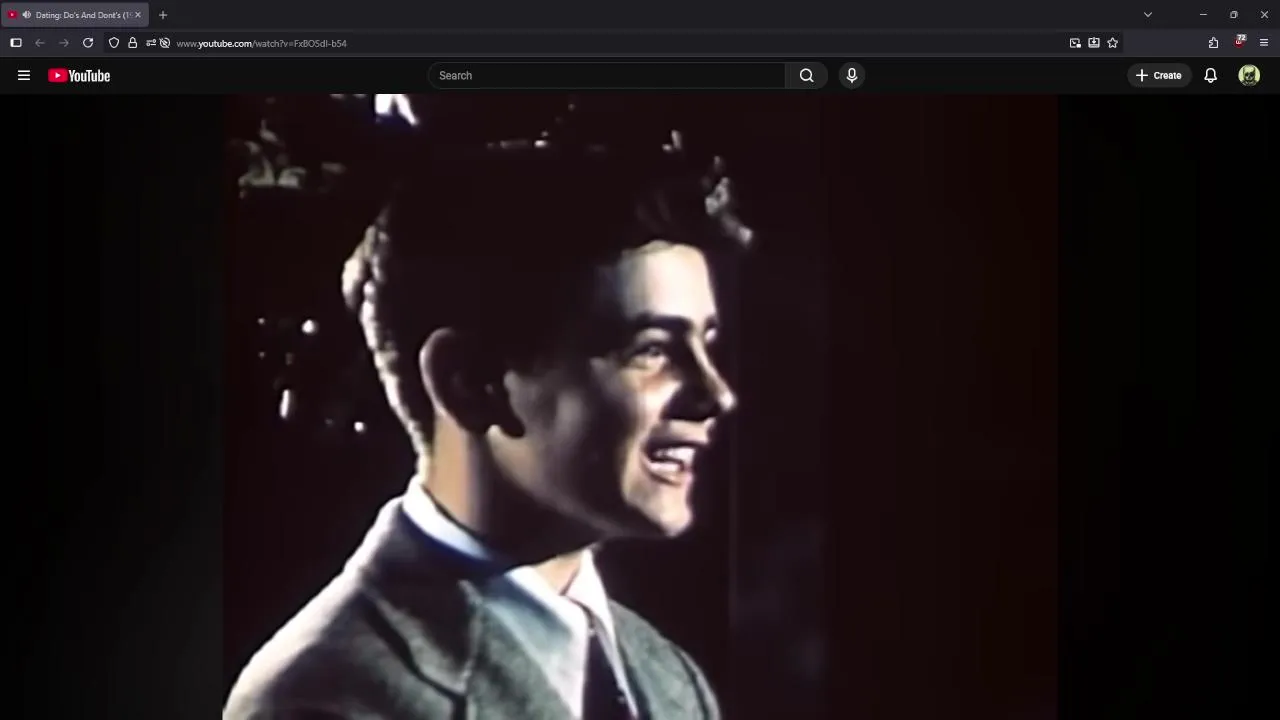Viewport: 1280px width, 720px height.
Task: Mute the tab via speaker icon
Action: [26, 15]
